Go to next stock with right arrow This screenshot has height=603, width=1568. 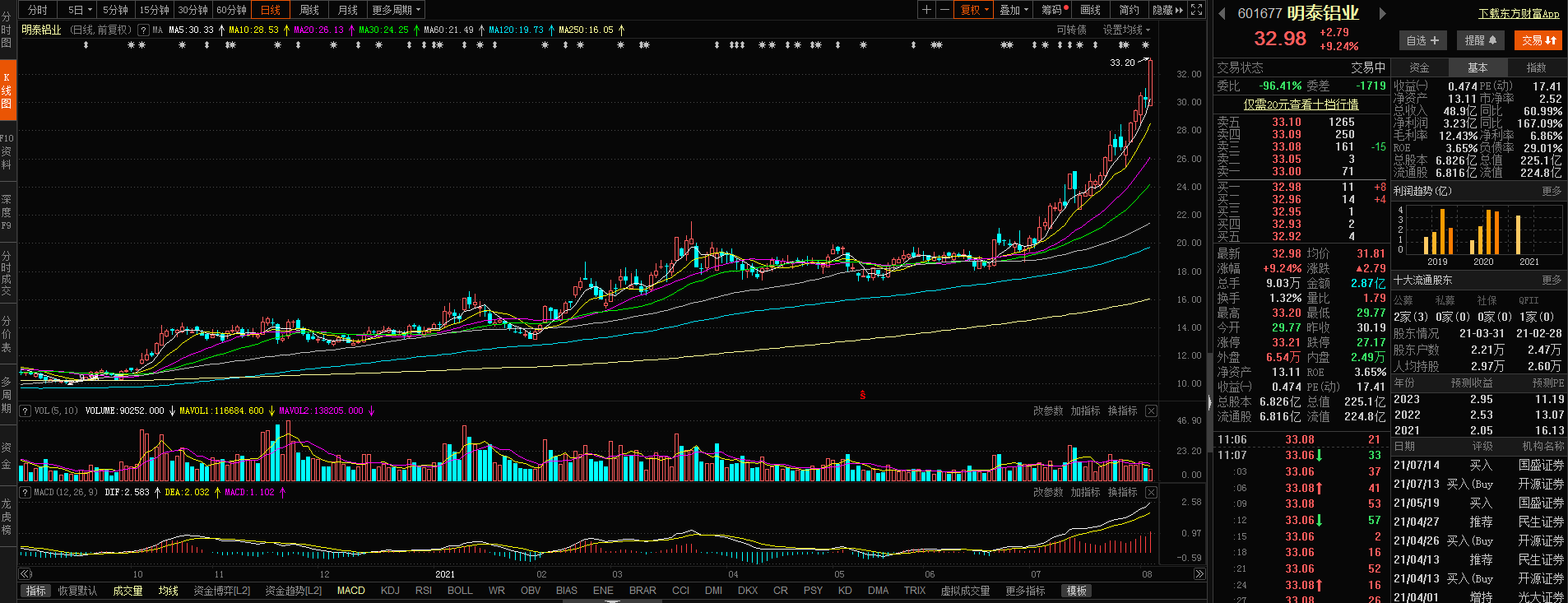(1383, 13)
